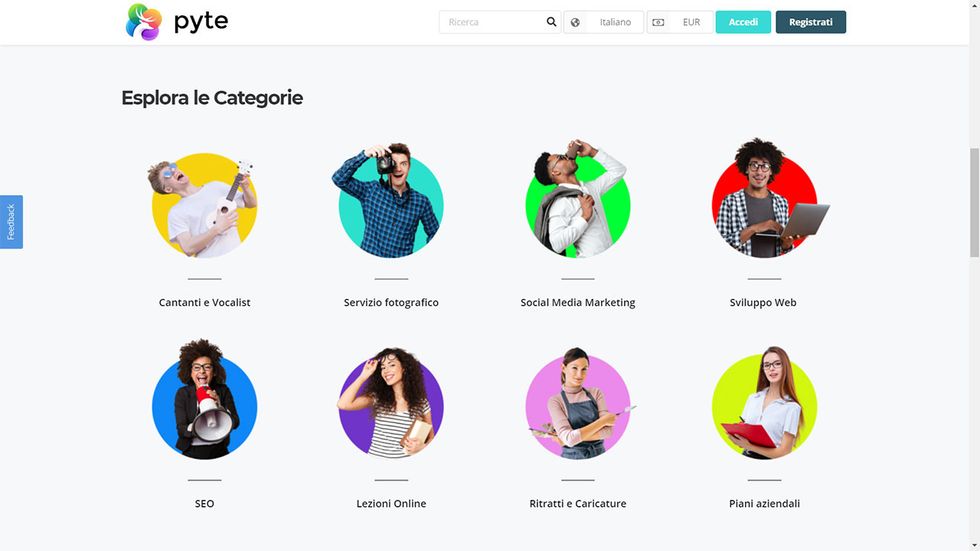Click the page vertical scrollbar thumb
Viewport: 980px width, 551px height.
pos(974,202)
